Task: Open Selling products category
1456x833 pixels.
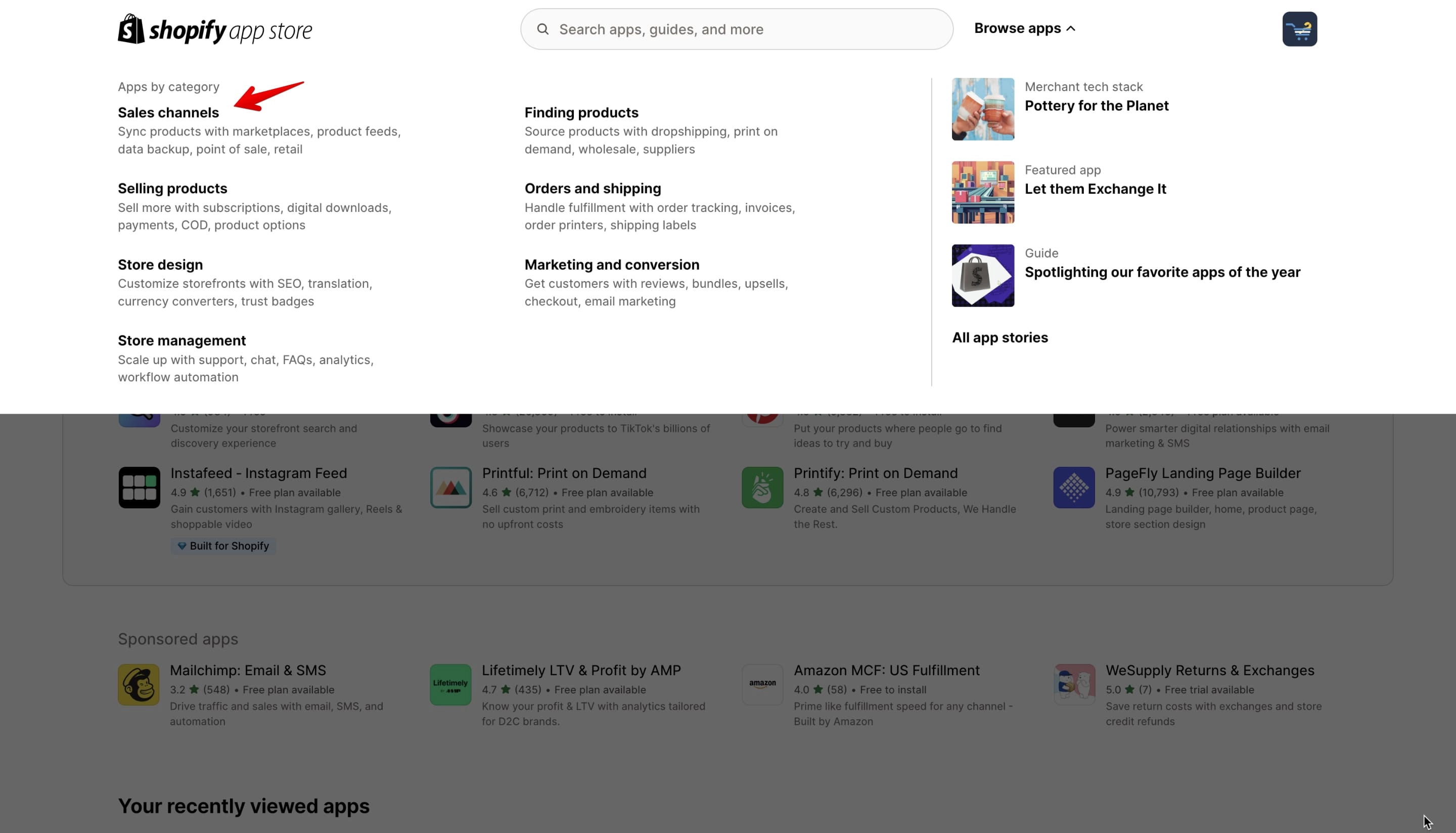Action: [x=172, y=188]
